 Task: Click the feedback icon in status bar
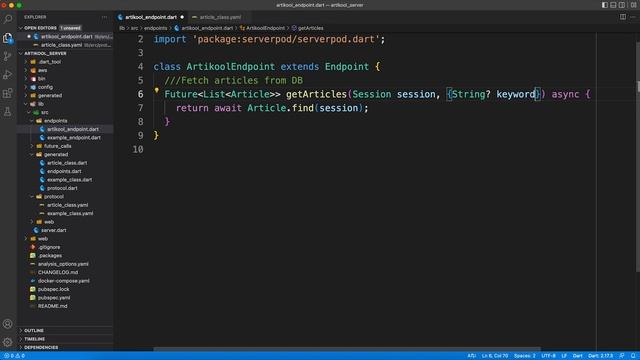(x=622, y=356)
